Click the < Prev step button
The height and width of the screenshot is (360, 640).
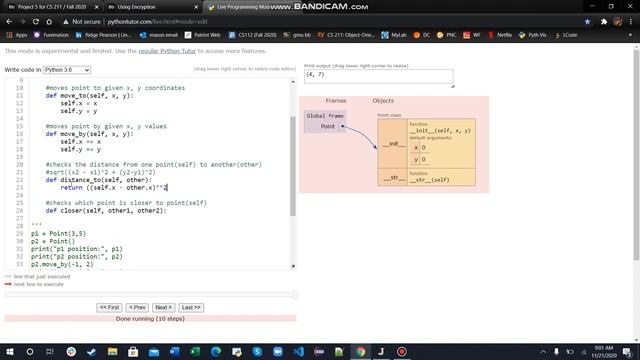(137, 307)
